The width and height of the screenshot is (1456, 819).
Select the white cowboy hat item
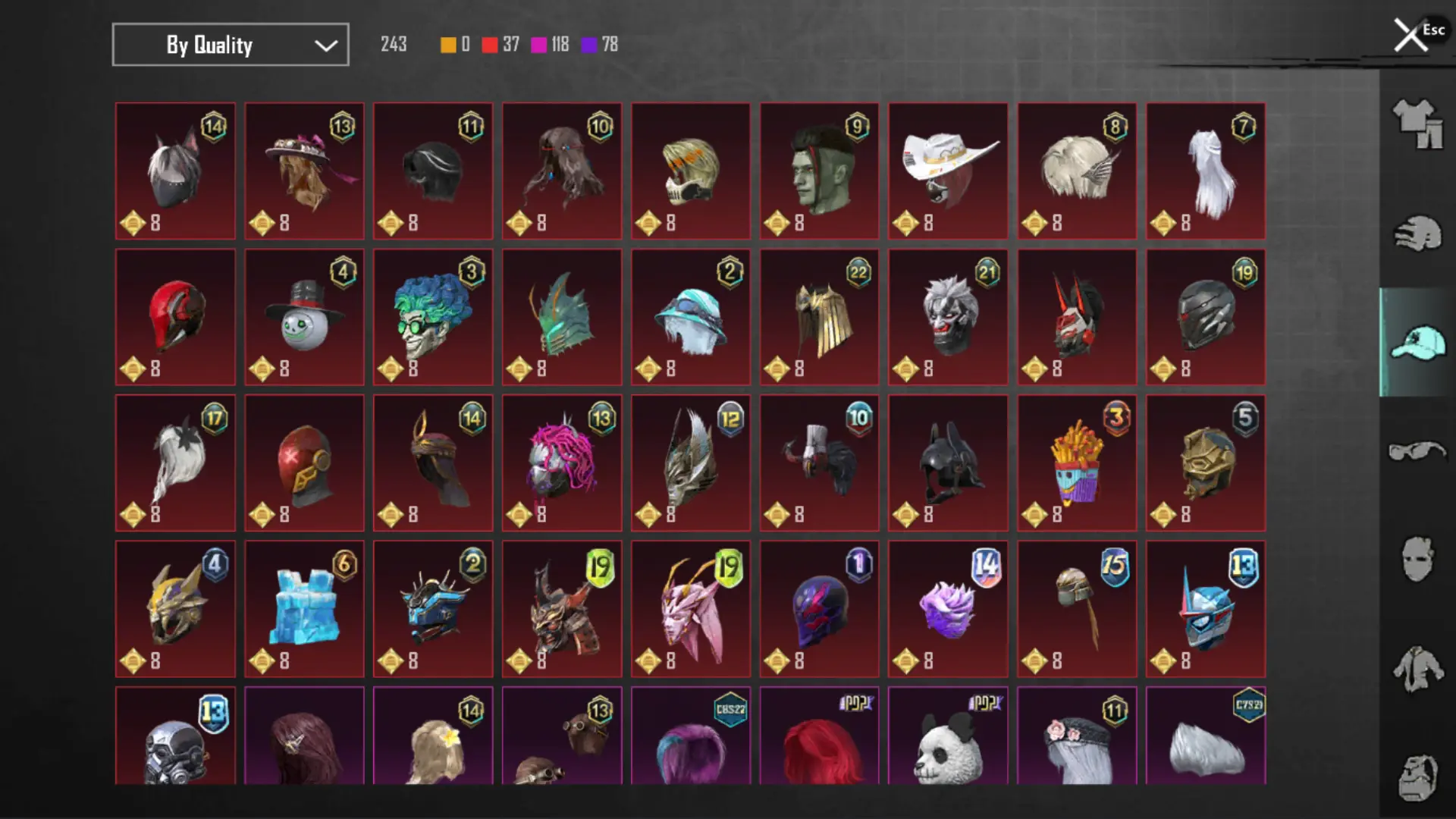(x=948, y=171)
